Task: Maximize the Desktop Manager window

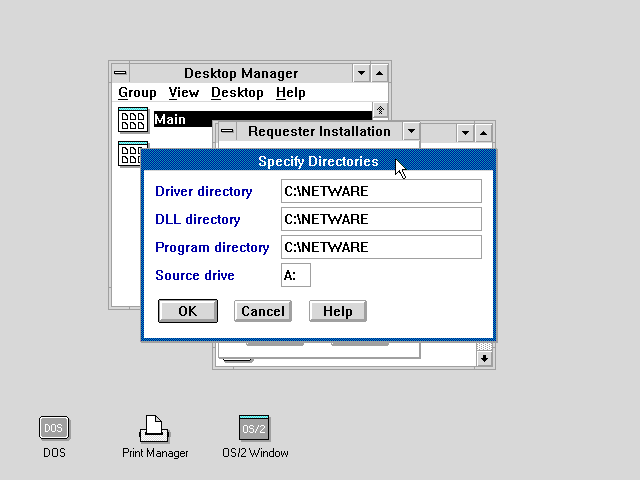Action: [x=379, y=73]
